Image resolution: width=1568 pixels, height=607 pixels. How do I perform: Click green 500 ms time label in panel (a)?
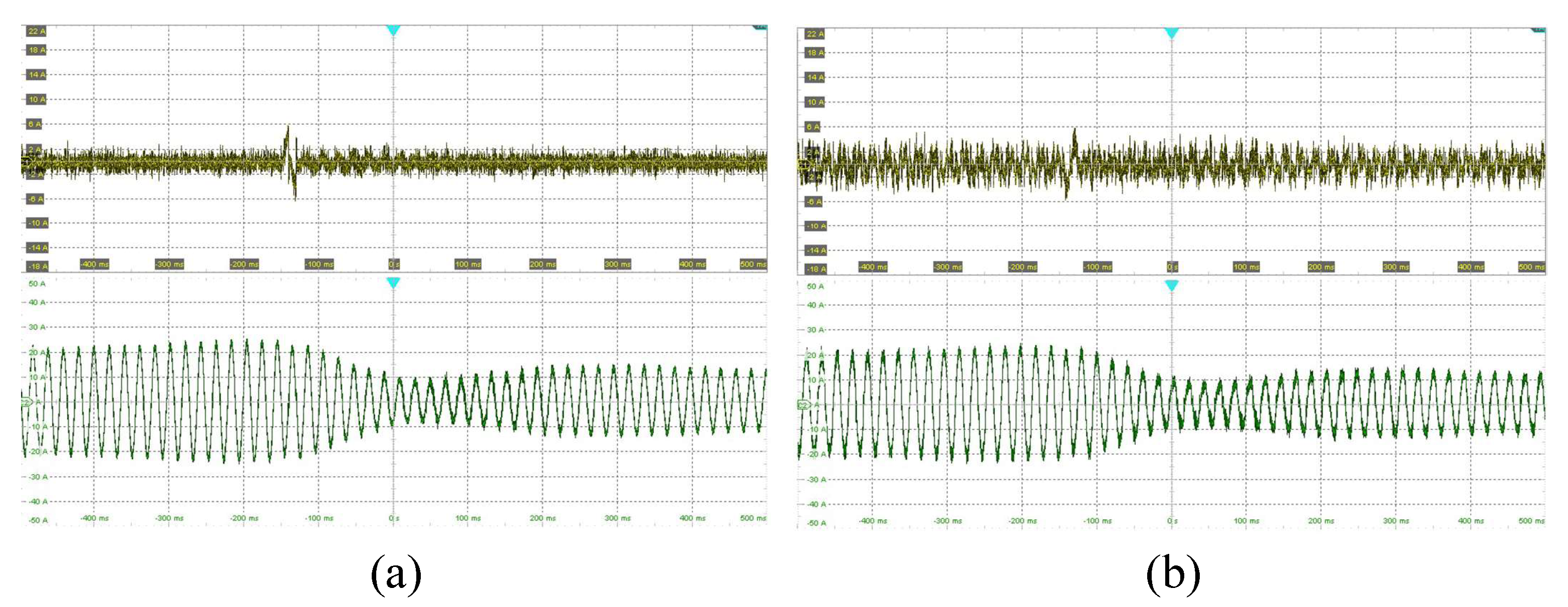tap(752, 518)
